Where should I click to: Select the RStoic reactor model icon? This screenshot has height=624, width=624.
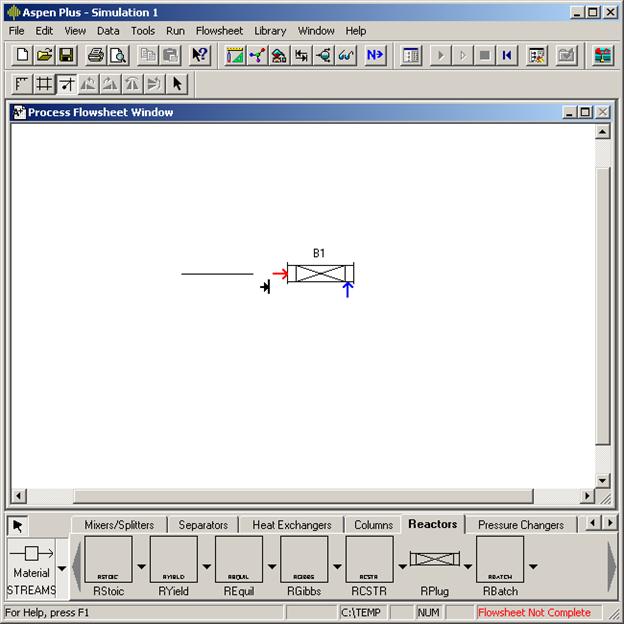[x=108, y=560]
